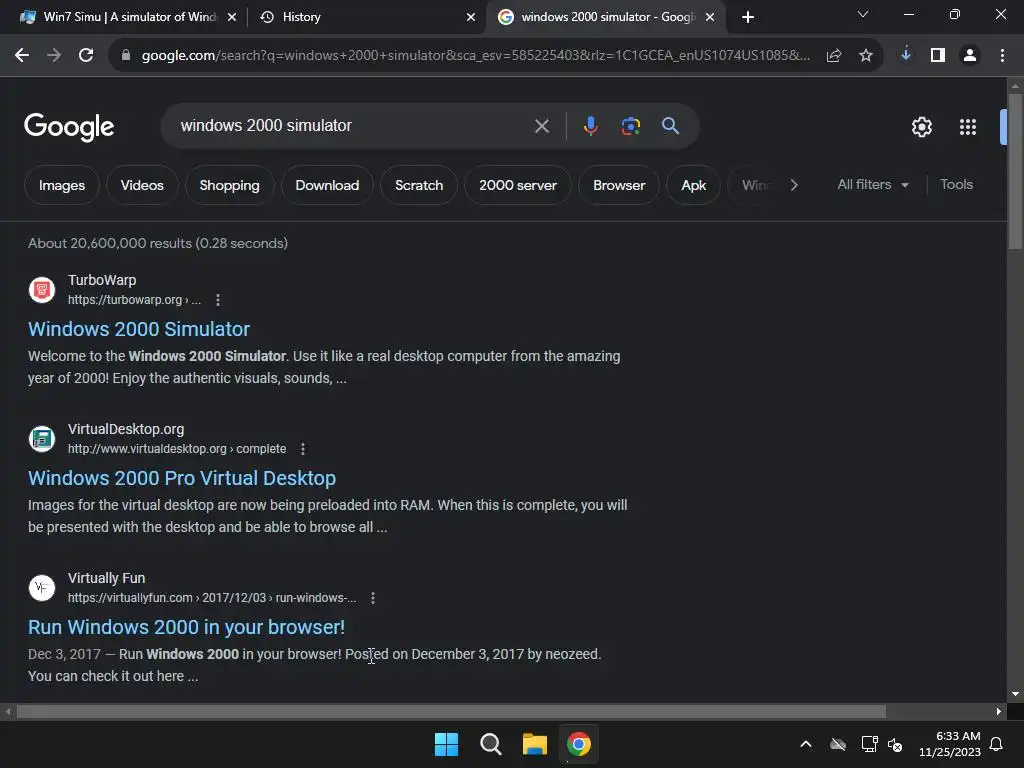Open Run Windows 2000 in your browser link
1024x768 pixels.
(x=187, y=627)
